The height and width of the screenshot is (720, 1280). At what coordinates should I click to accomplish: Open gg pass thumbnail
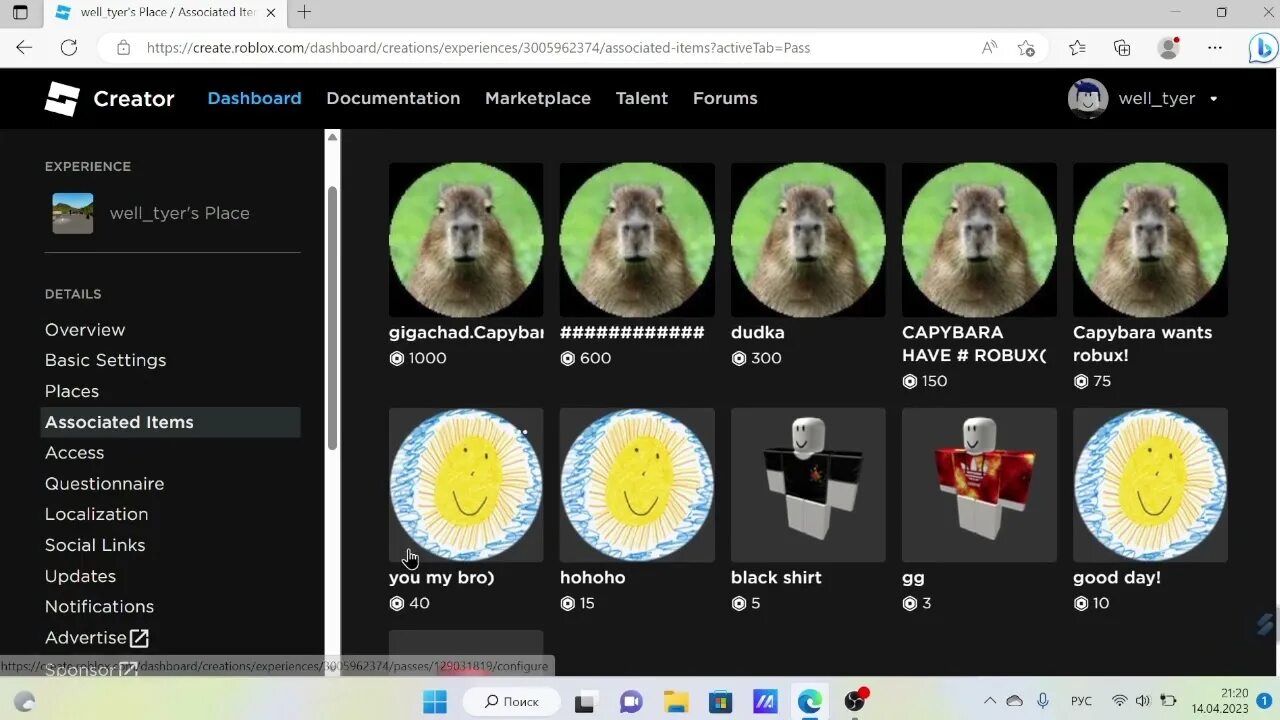979,485
